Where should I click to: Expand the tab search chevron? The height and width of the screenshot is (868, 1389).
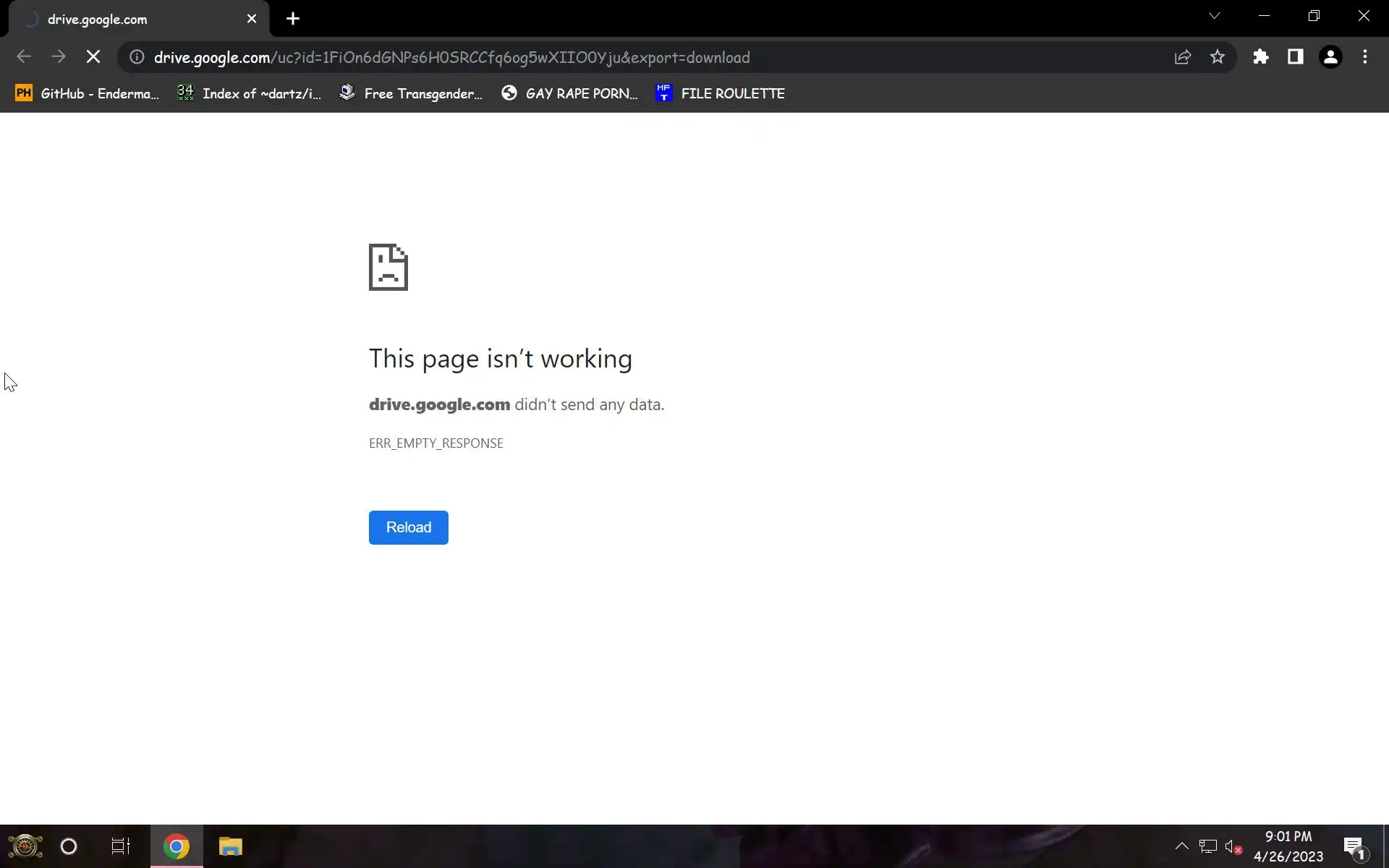coord(1215,16)
